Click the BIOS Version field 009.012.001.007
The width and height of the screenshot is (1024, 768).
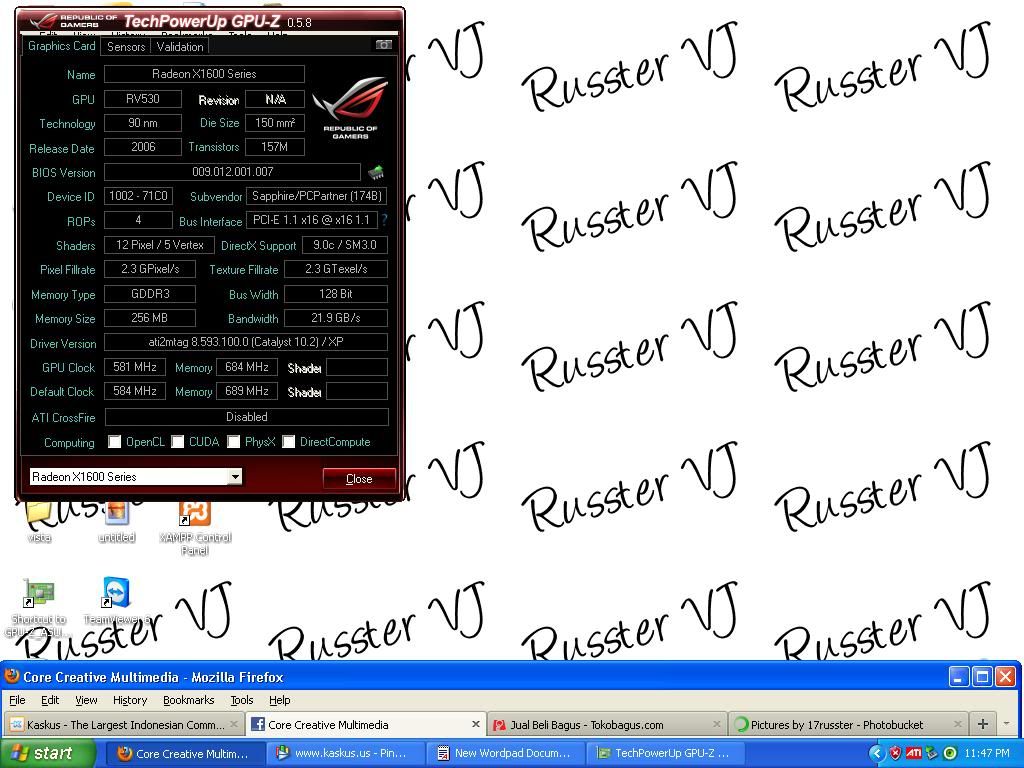point(232,172)
